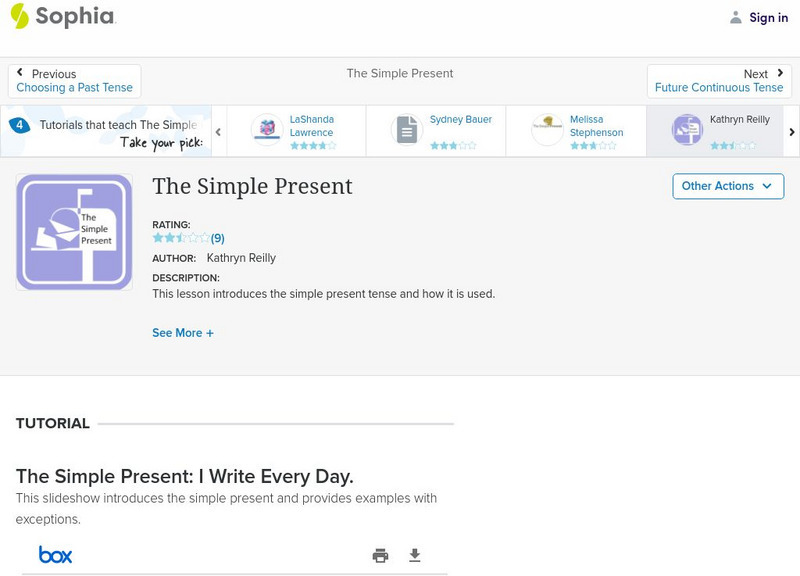Image resolution: width=800 pixels, height=576 pixels.
Task: Click The Simple Present tutorial thumbnail
Action: 74,232
